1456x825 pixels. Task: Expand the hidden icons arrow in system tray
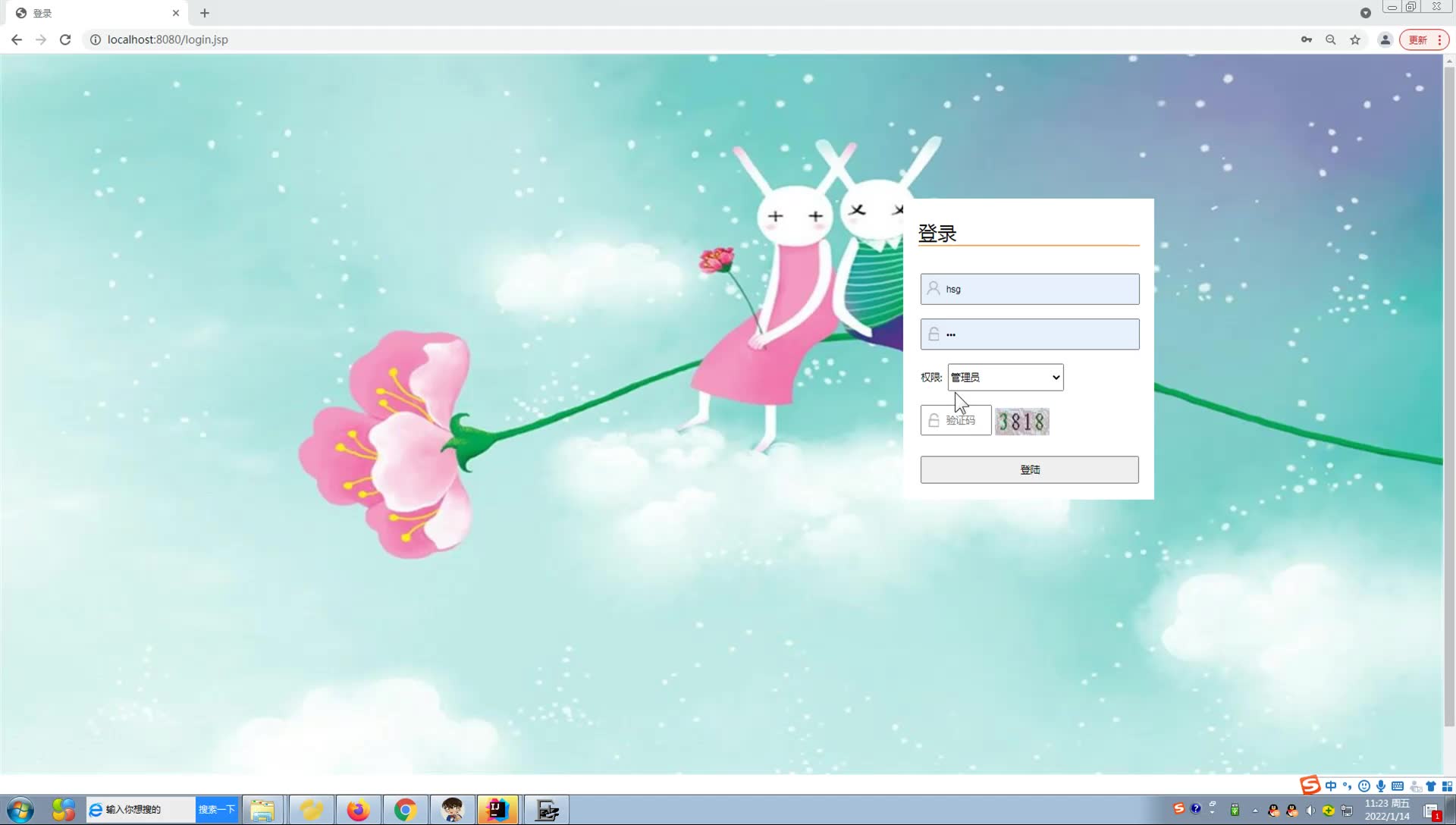pyautogui.click(x=1256, y=811)
